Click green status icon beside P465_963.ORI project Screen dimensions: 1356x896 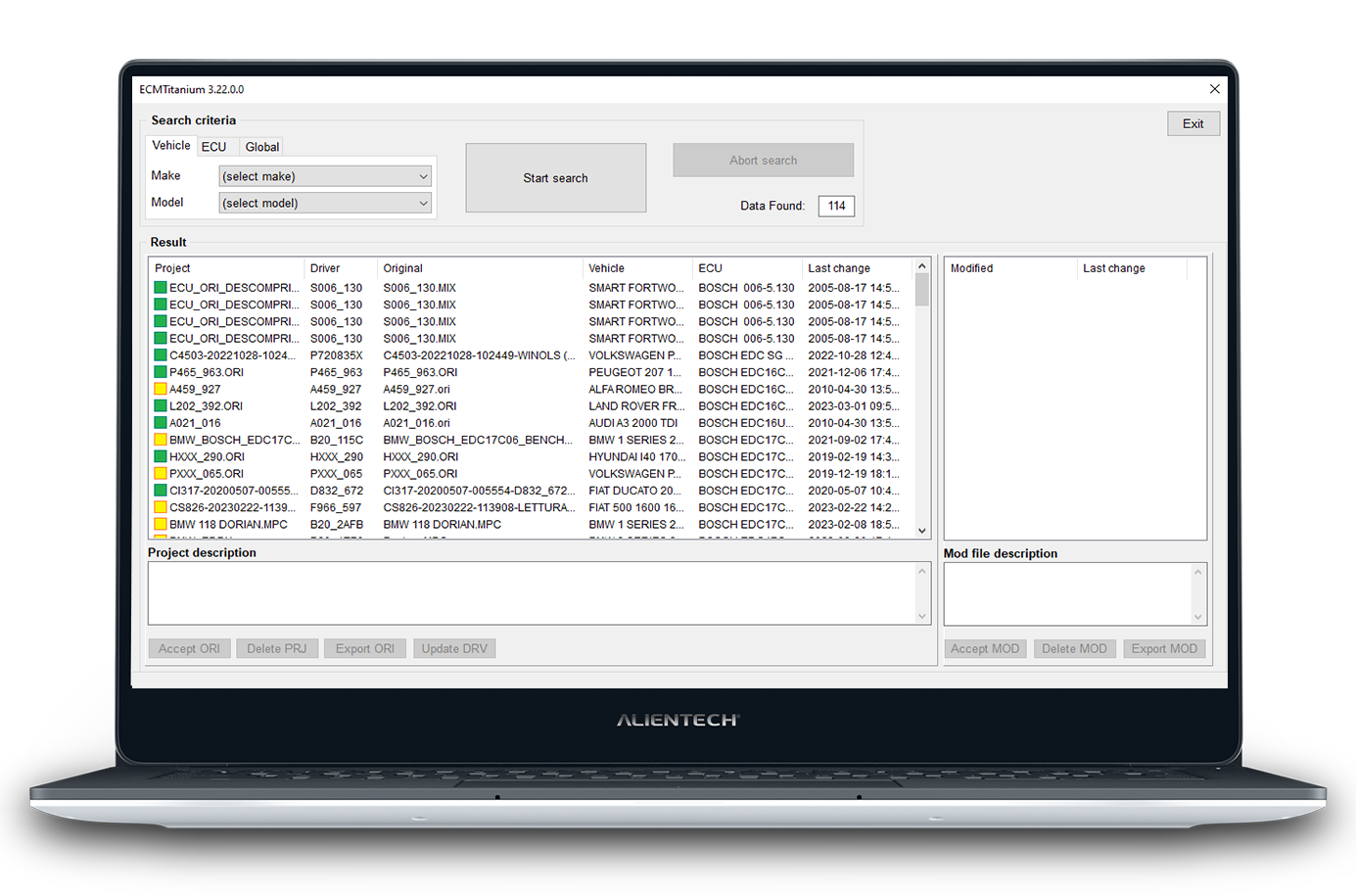(161, 372)
